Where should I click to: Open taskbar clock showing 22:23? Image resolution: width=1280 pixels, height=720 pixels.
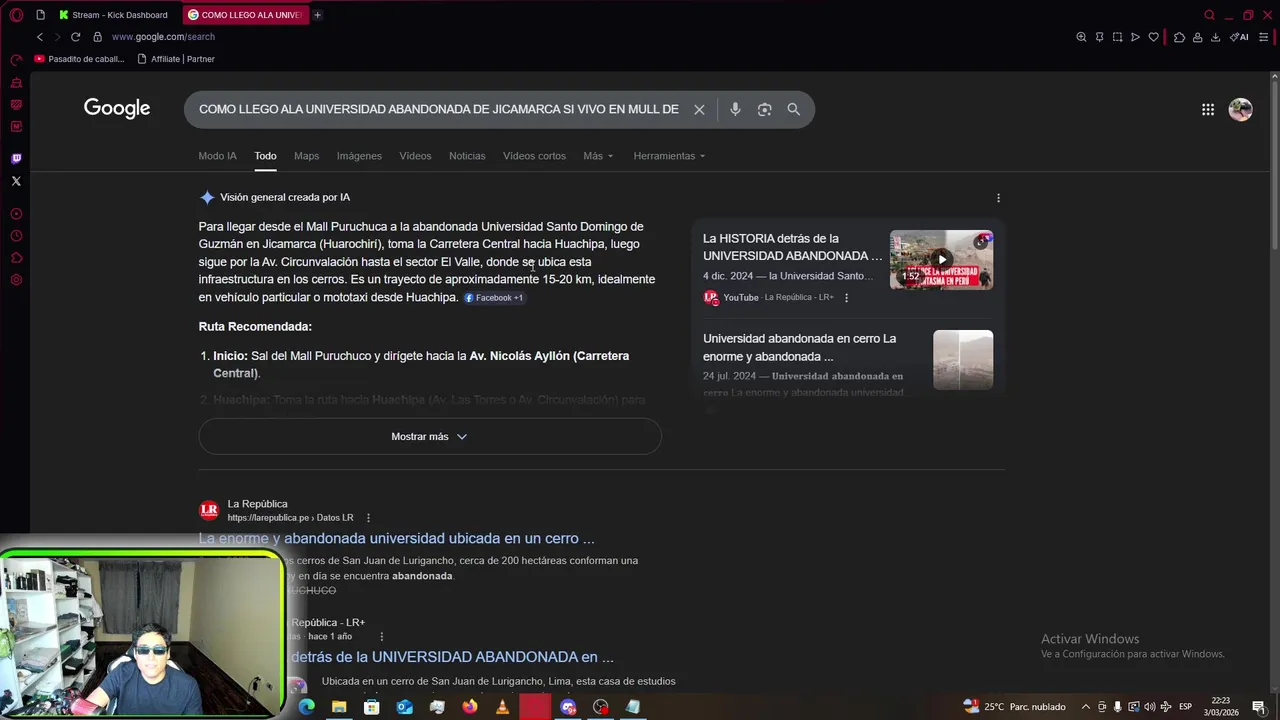(x=1221, y=707)
